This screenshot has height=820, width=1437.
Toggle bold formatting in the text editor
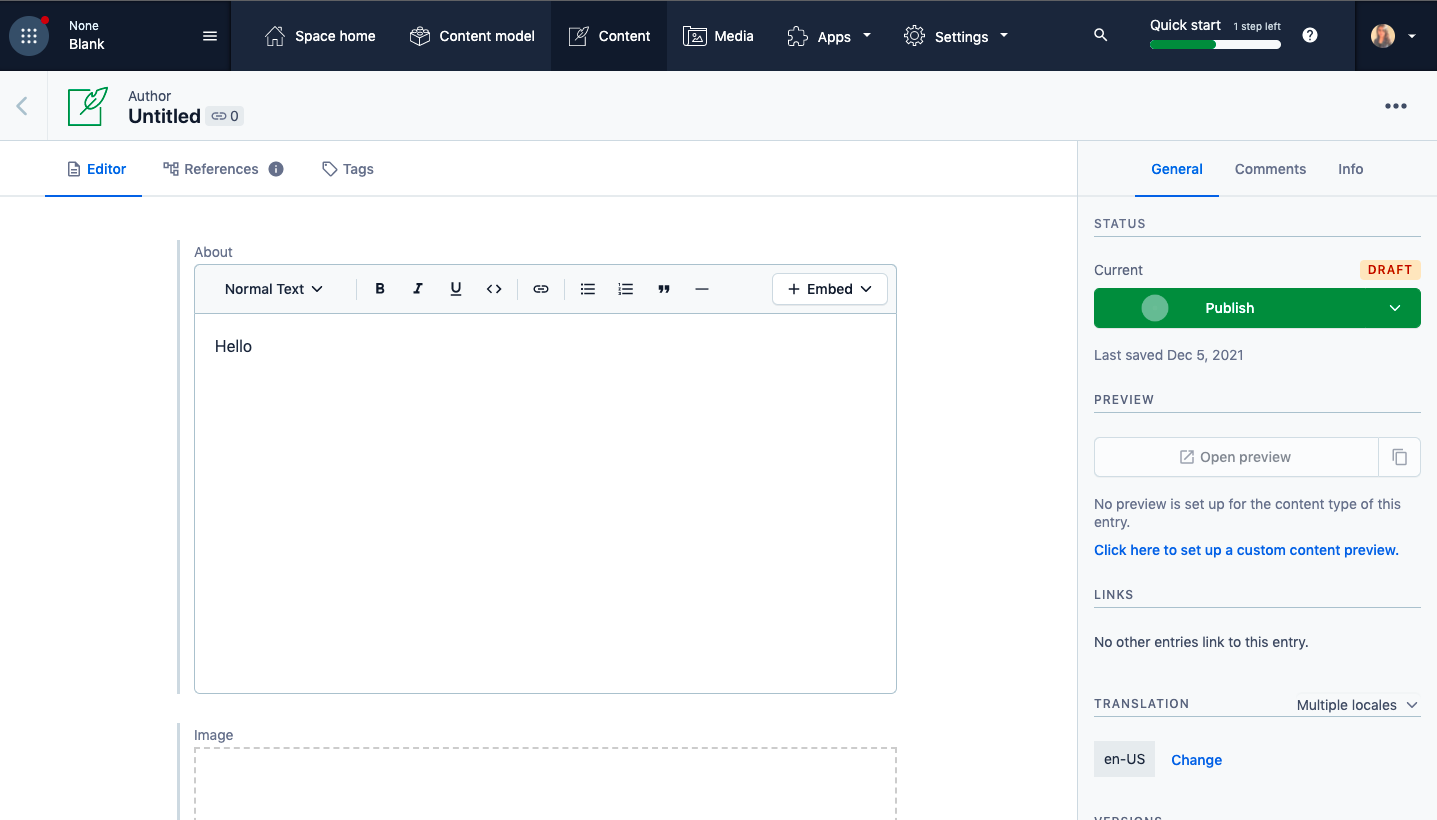(380, 288)
